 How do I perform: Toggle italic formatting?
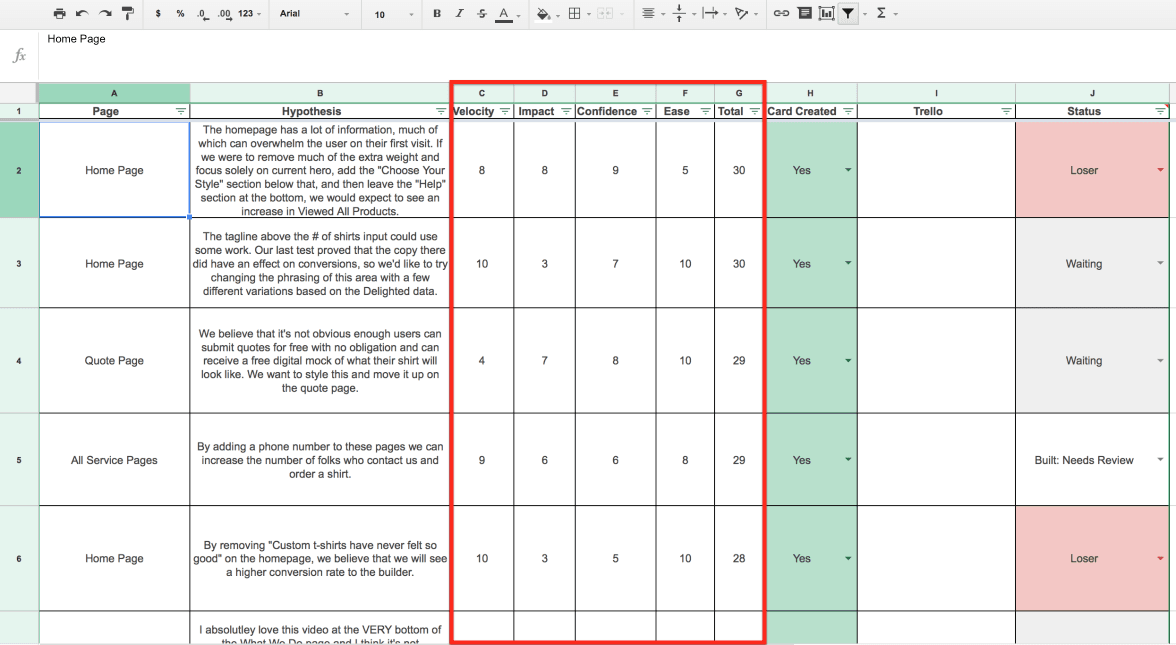coord(459,14)
